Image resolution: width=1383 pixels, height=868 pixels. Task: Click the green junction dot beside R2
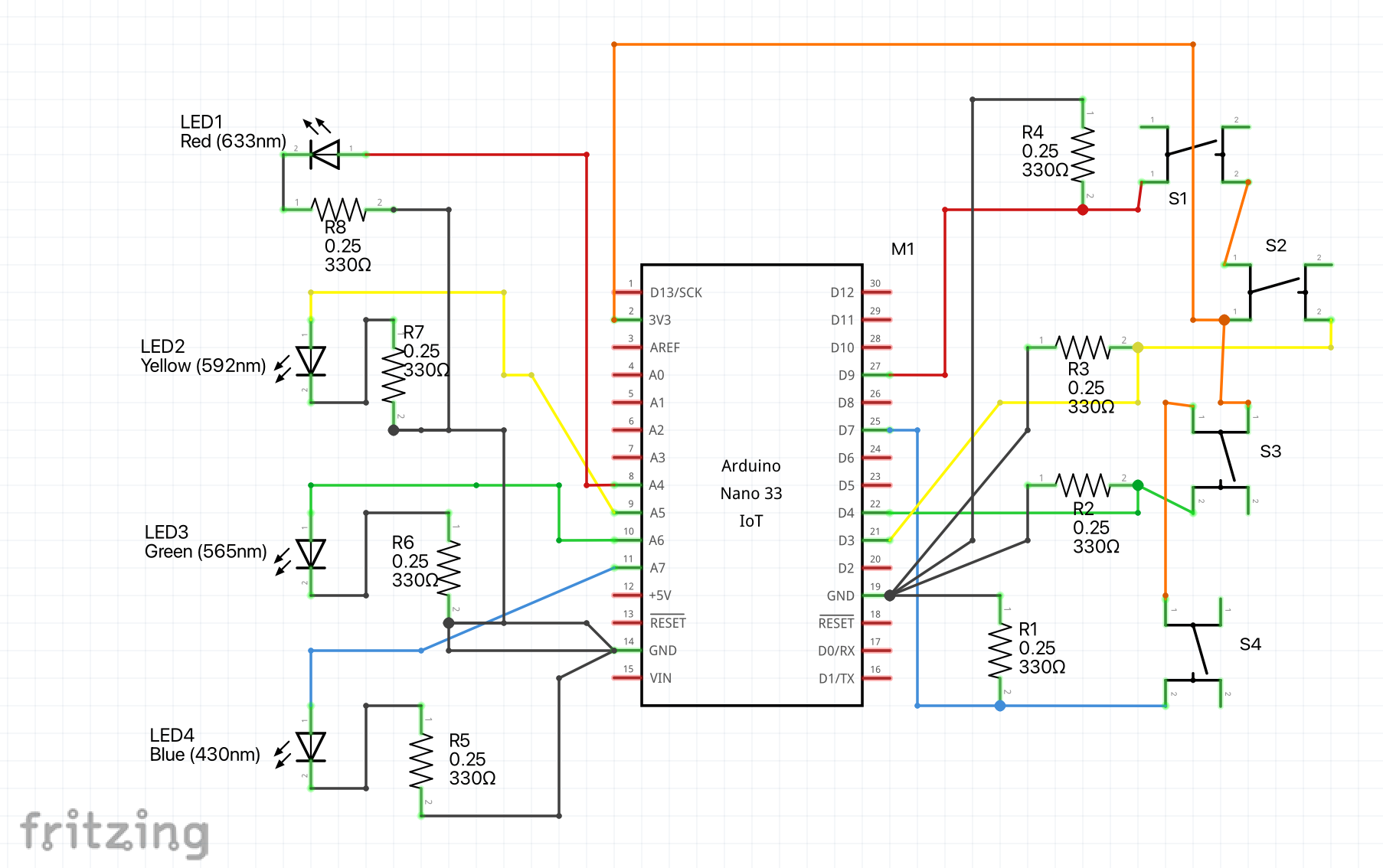(x=1138, y=485)
